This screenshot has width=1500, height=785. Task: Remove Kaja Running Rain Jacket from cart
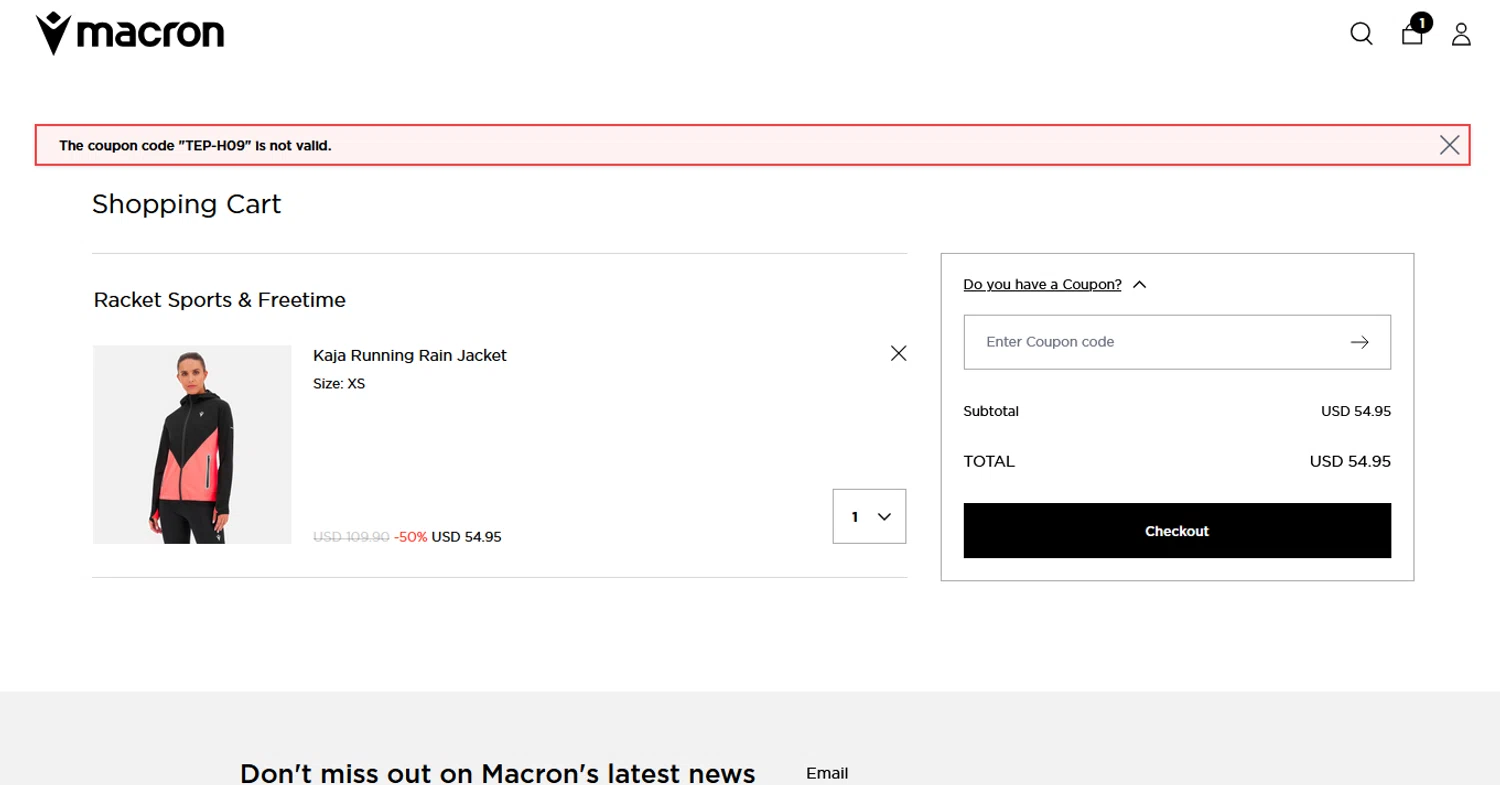tap(898, 353)
